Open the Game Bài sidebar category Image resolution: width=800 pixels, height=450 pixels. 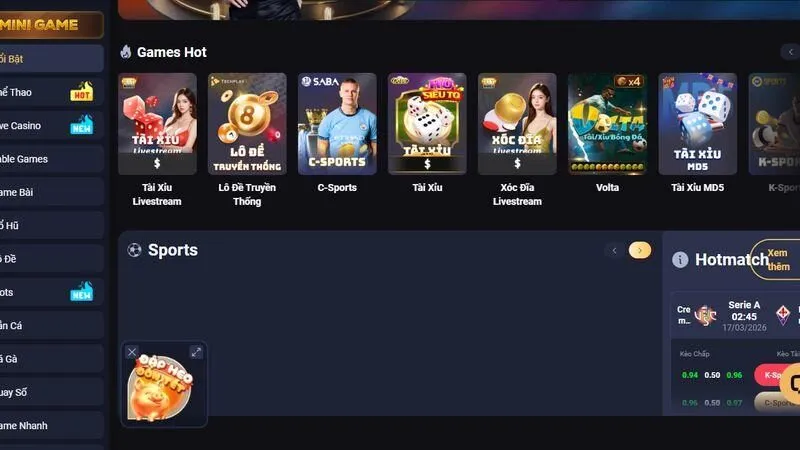tap(52, 192)
